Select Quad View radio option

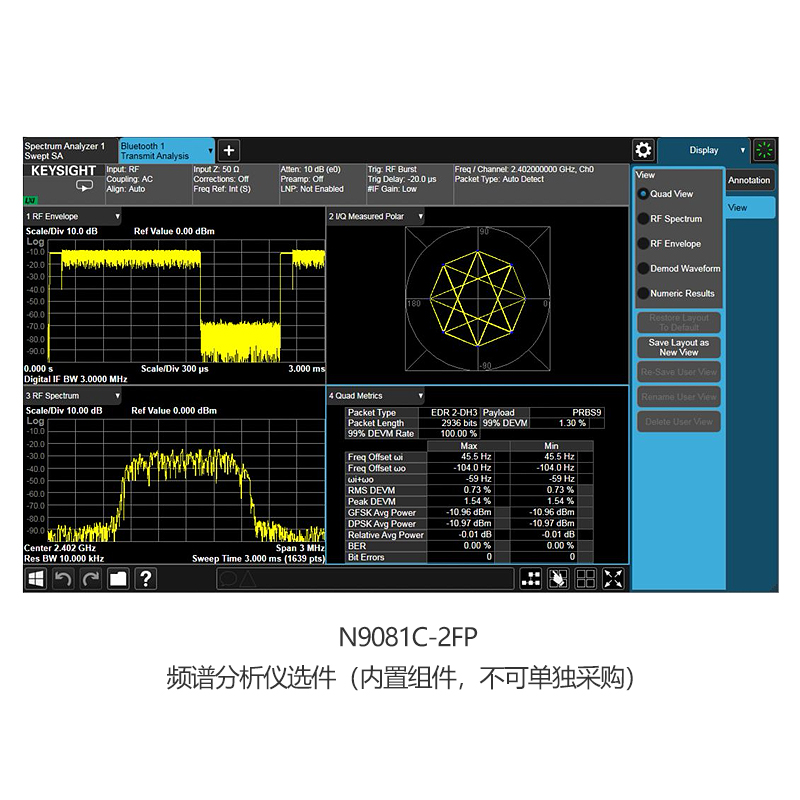(643, 194)
